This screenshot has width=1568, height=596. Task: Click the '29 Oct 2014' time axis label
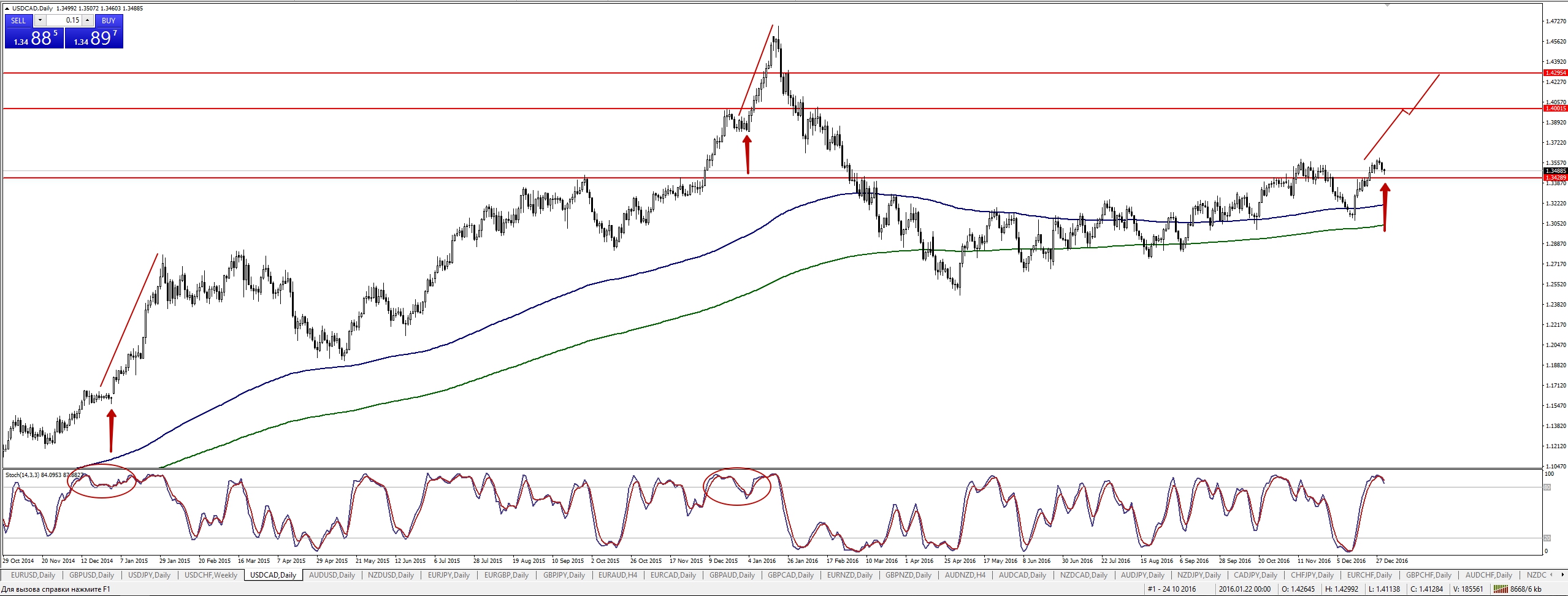(18, 560)
